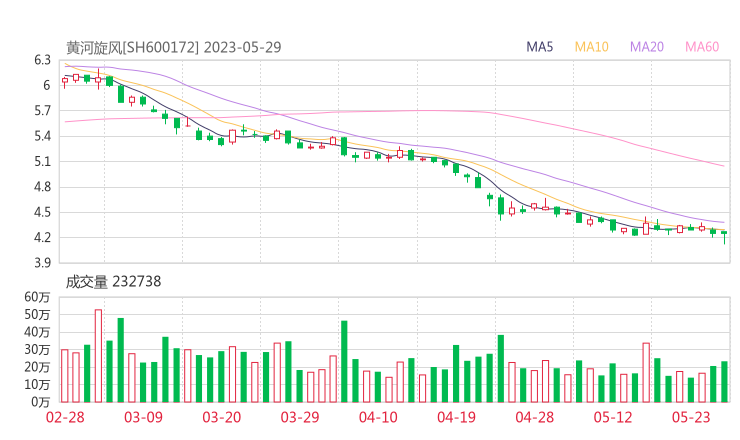Click the 4.2 price axis label

(42, 237)
